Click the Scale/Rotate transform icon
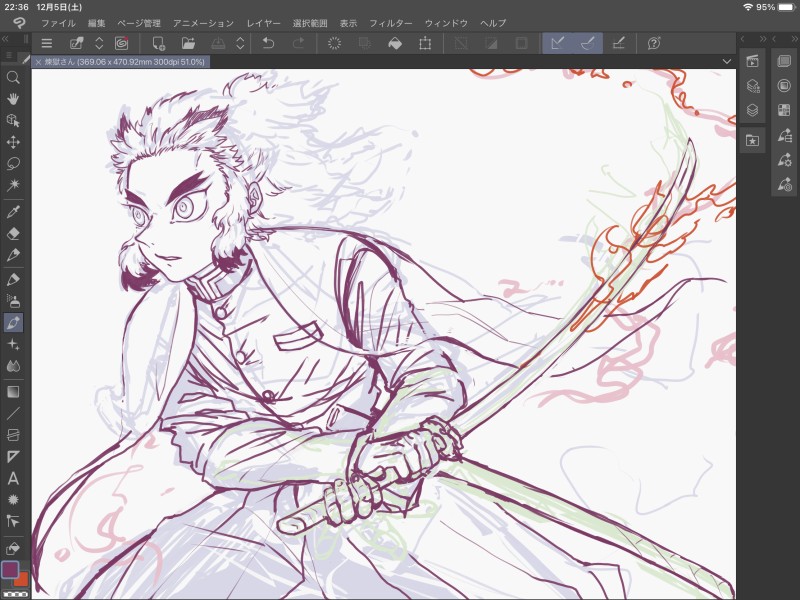 pos(425,43)
